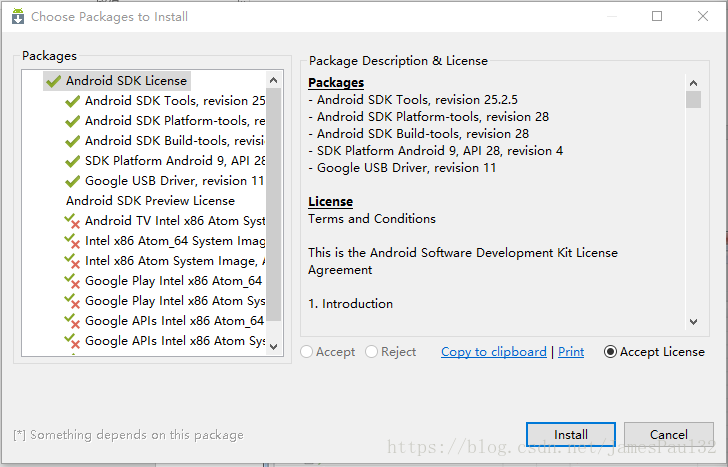This screenshot has height=467, width=728.
Task: Select Google APIs Intel x86 Atom Sys row
Action: coord(165,340)
